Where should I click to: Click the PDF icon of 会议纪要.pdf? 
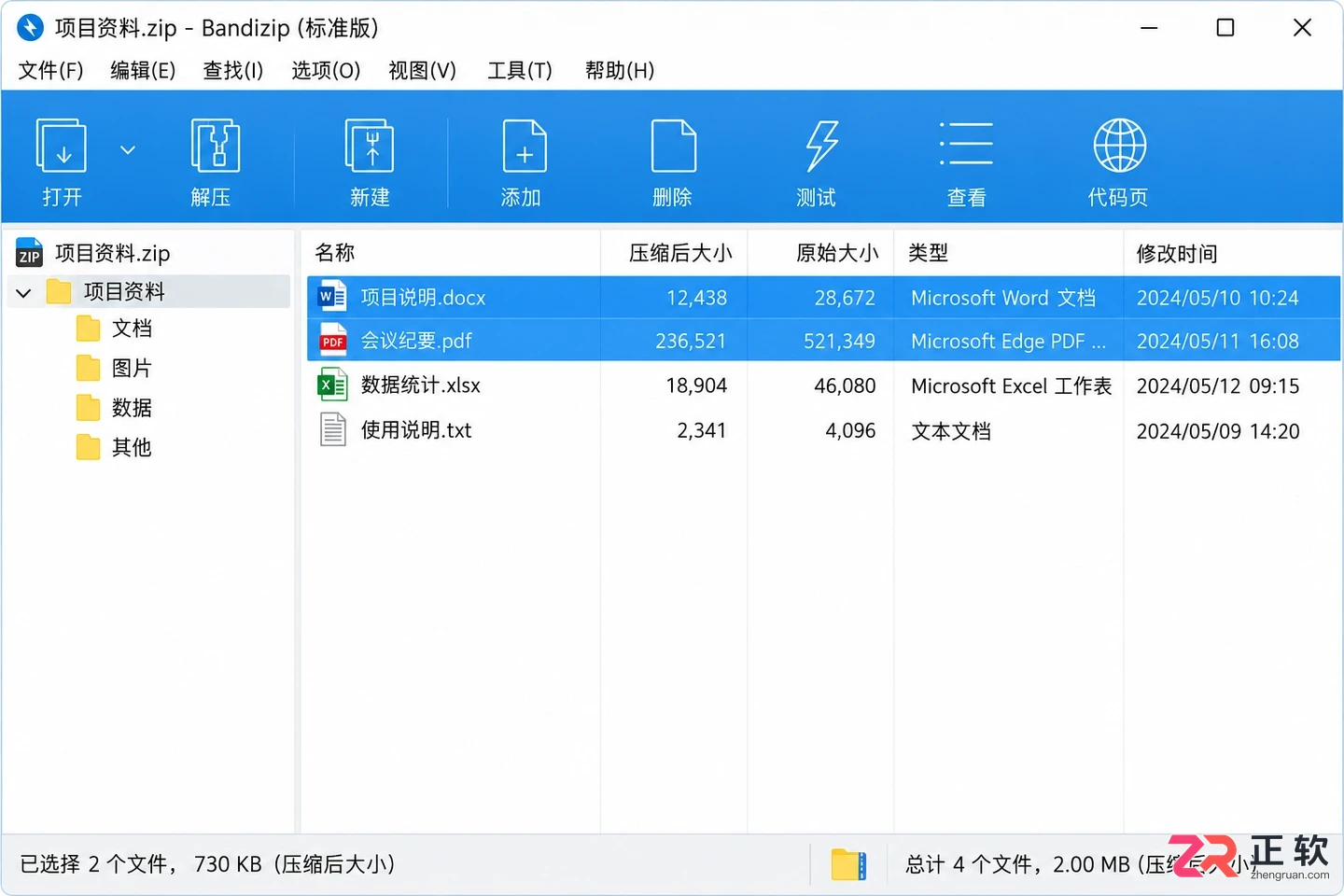(332, 341)
